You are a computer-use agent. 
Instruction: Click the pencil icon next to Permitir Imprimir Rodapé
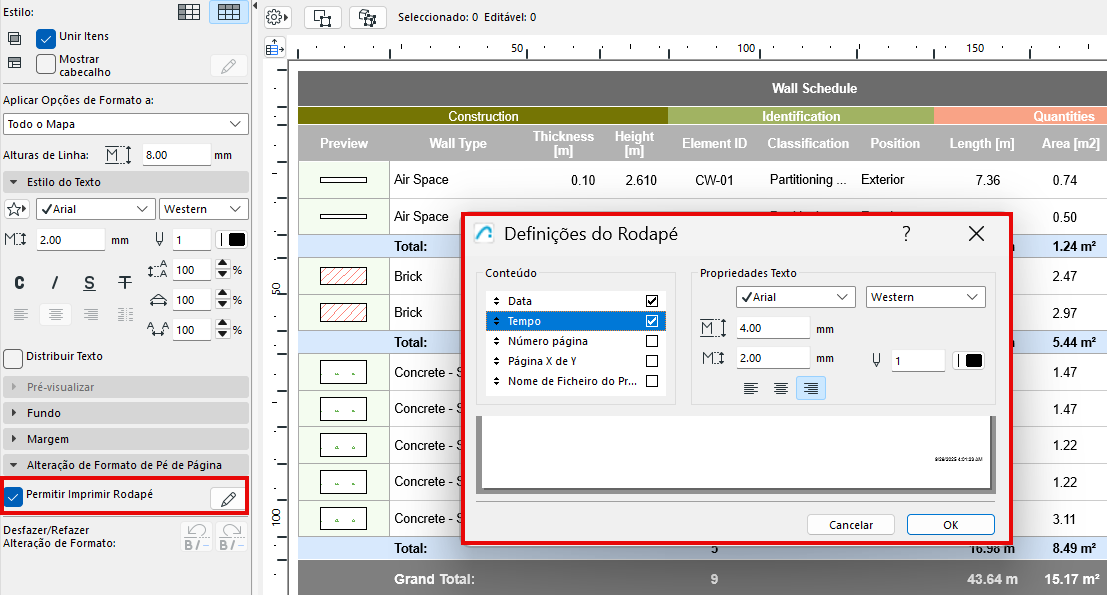(227, 495)
